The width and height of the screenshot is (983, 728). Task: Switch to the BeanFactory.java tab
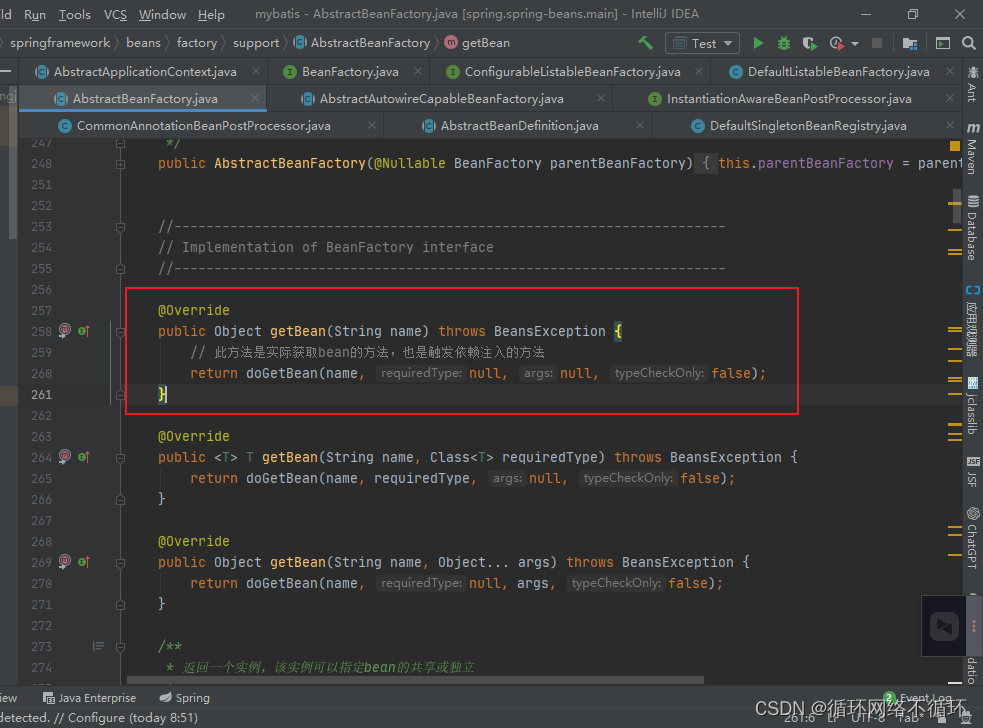click(350, 71)
